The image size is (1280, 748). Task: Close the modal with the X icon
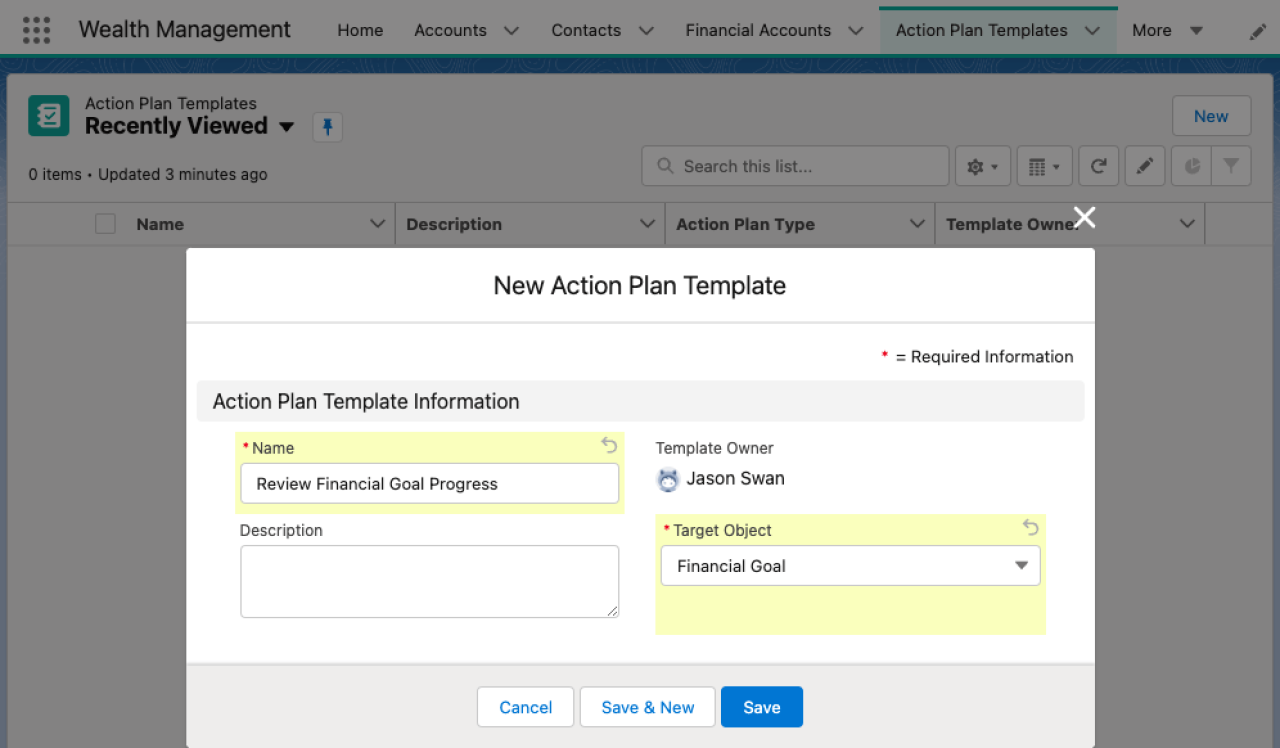[1084, 217]
